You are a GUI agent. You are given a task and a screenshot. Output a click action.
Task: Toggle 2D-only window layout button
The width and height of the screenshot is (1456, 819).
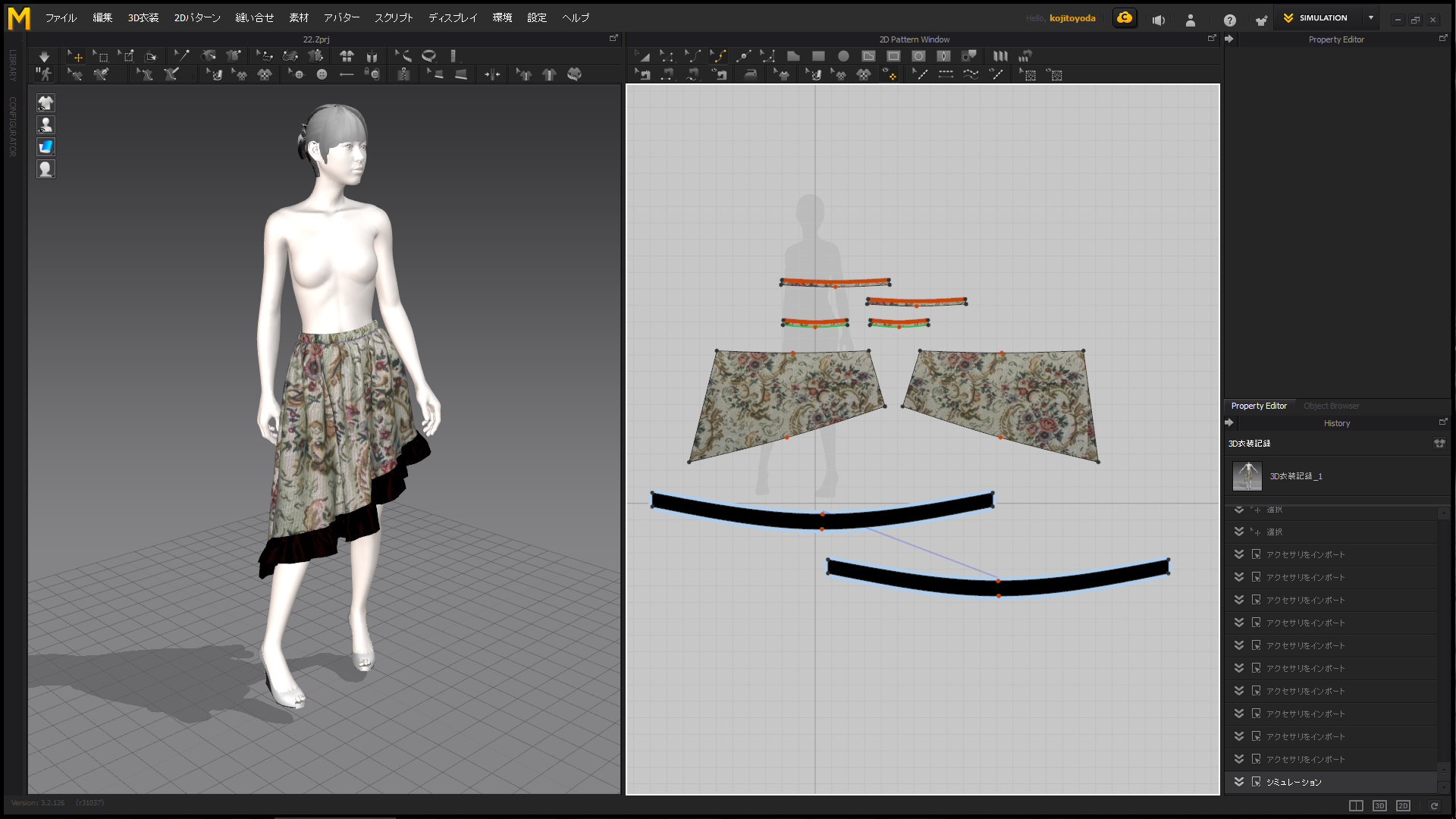pos(1403,805)
